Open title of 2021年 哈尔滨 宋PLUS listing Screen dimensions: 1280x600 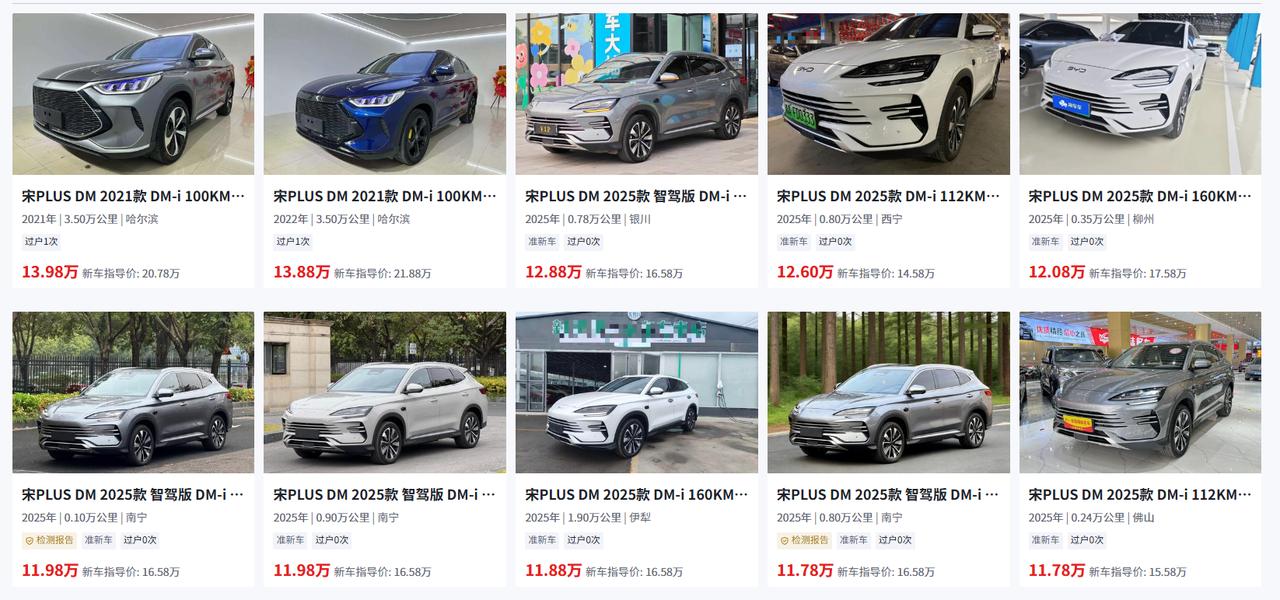[133, 196]
